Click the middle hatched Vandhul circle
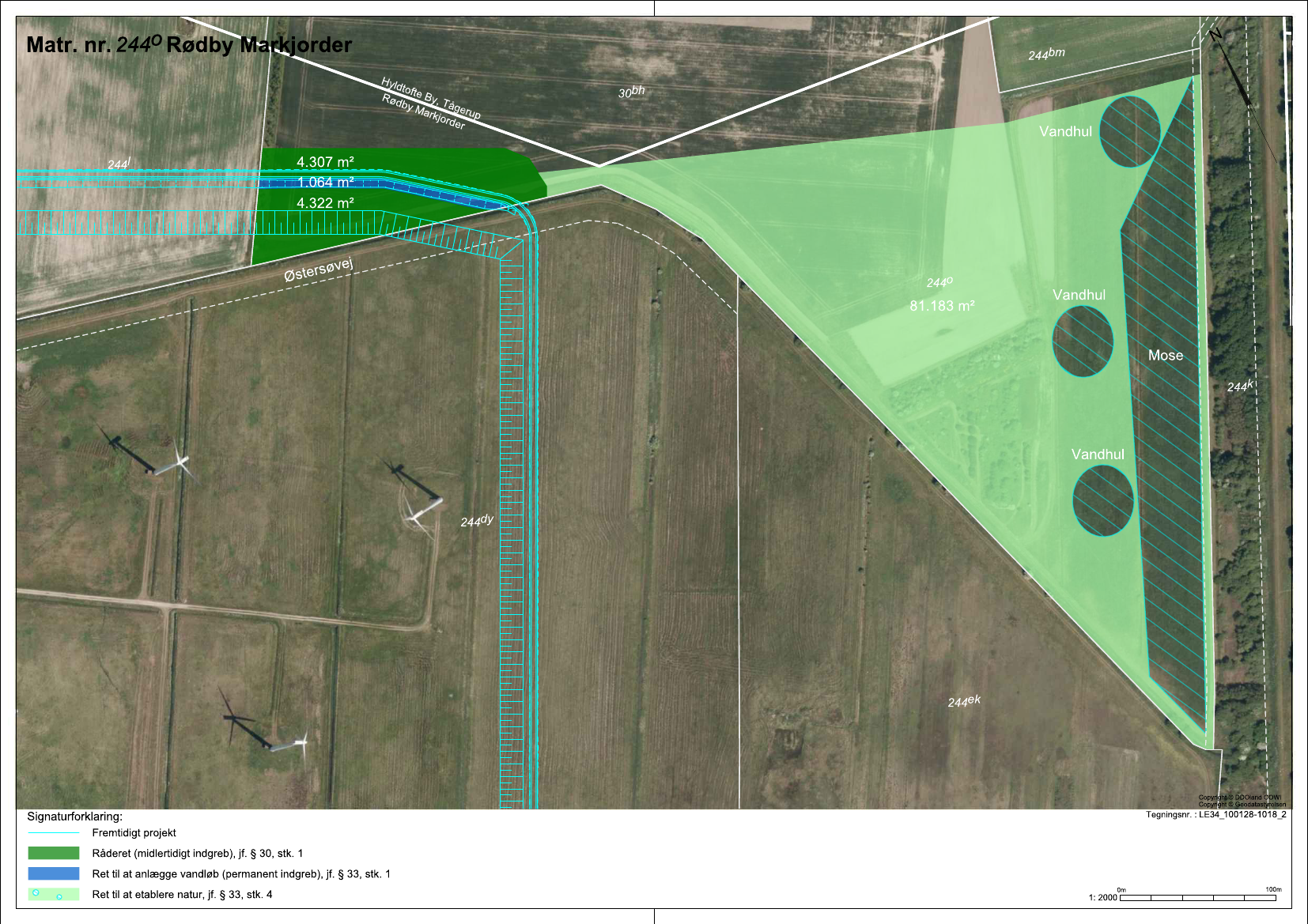The image size is (1308, 924). [x=1083, y=341]
